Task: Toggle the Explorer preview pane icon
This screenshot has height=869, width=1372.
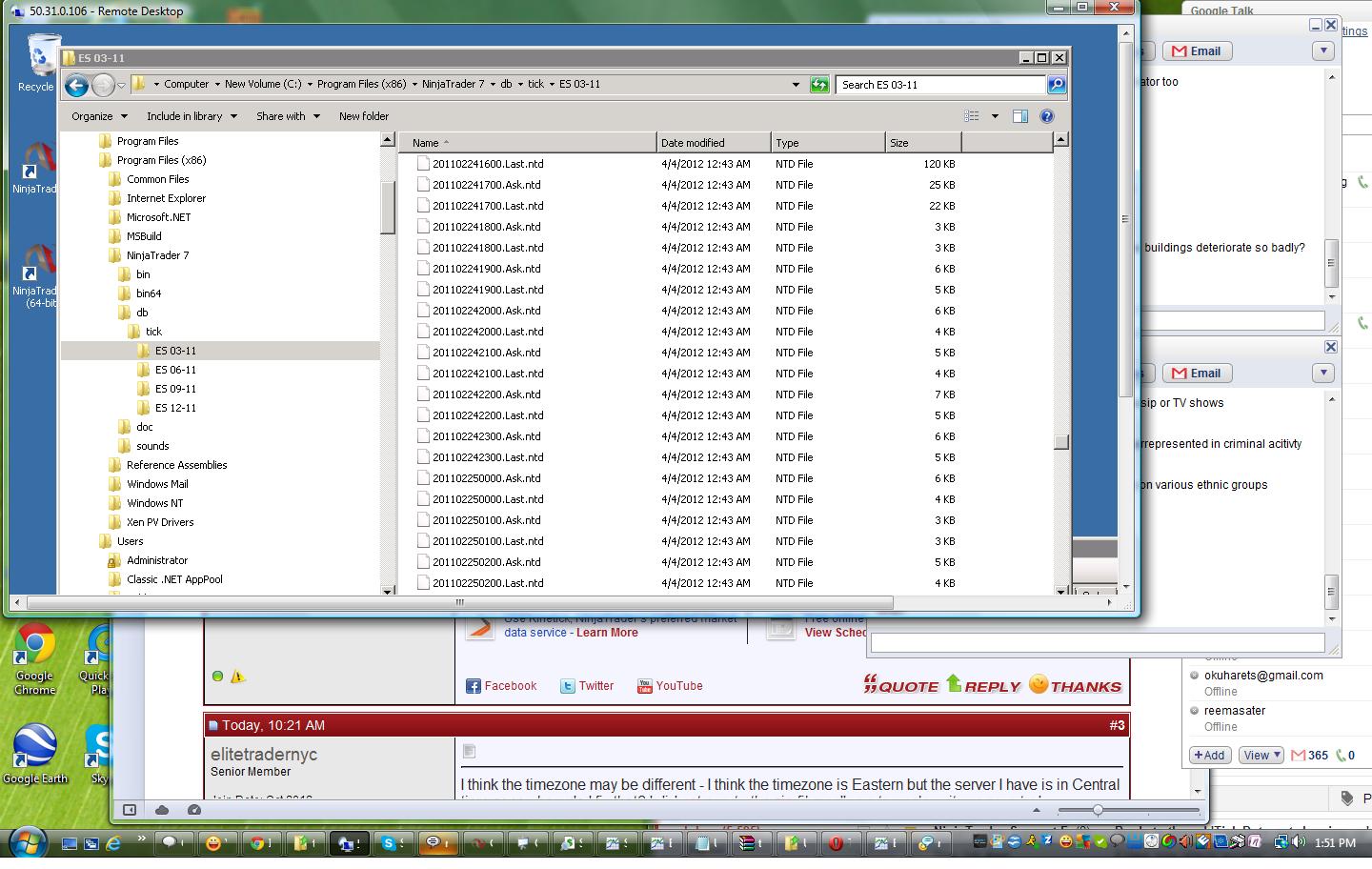Action: (x=1020, y=116)
